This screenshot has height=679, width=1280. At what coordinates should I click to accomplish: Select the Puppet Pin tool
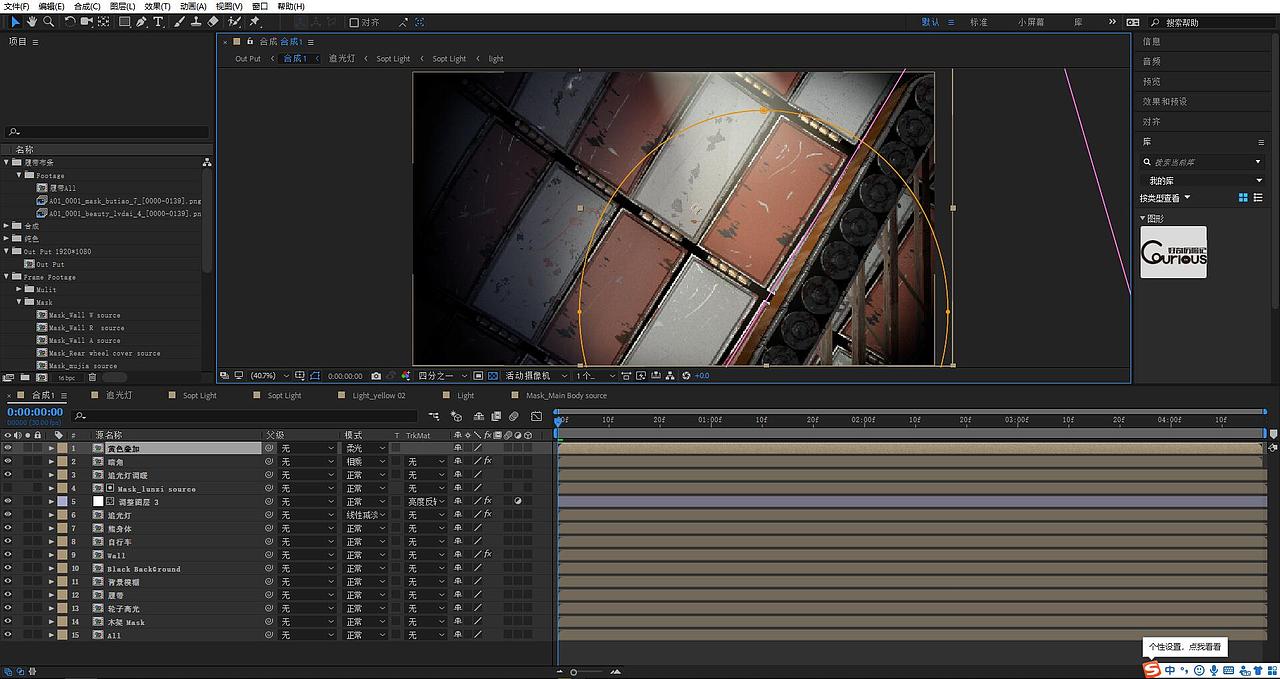point(255,21)
